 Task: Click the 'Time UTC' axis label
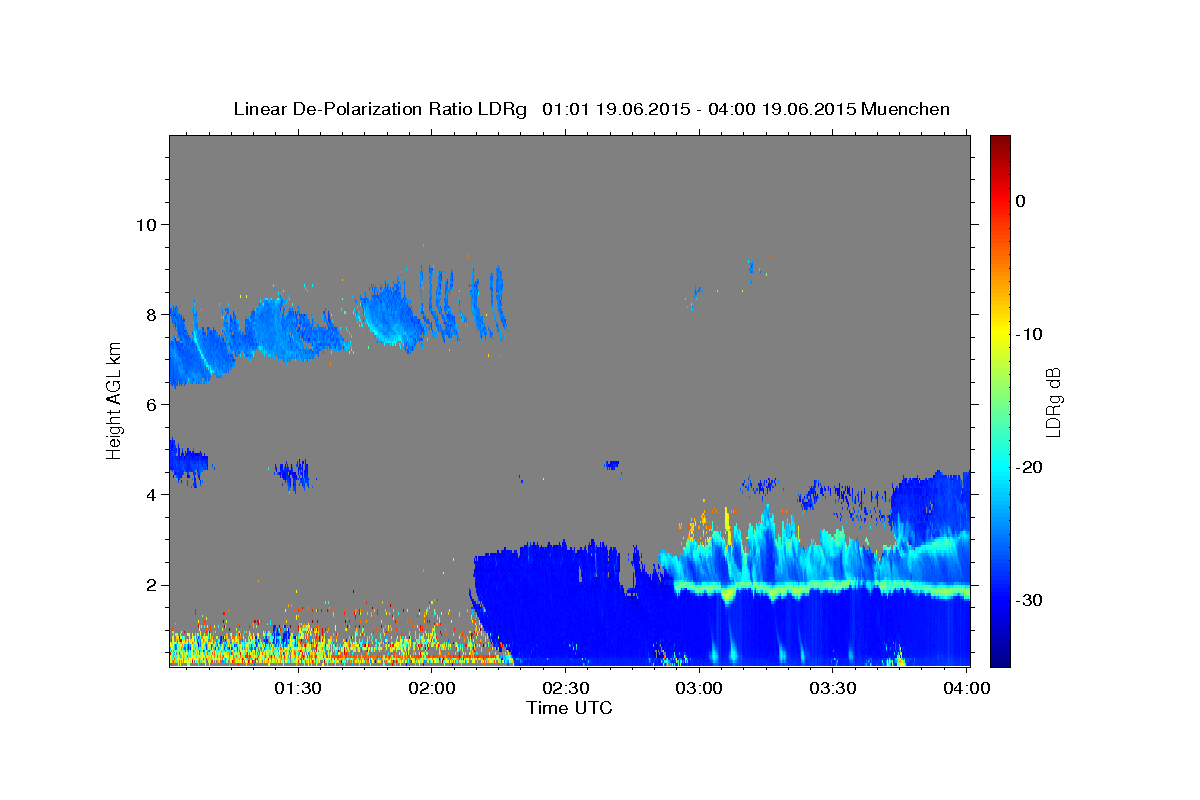pos(569,708)
